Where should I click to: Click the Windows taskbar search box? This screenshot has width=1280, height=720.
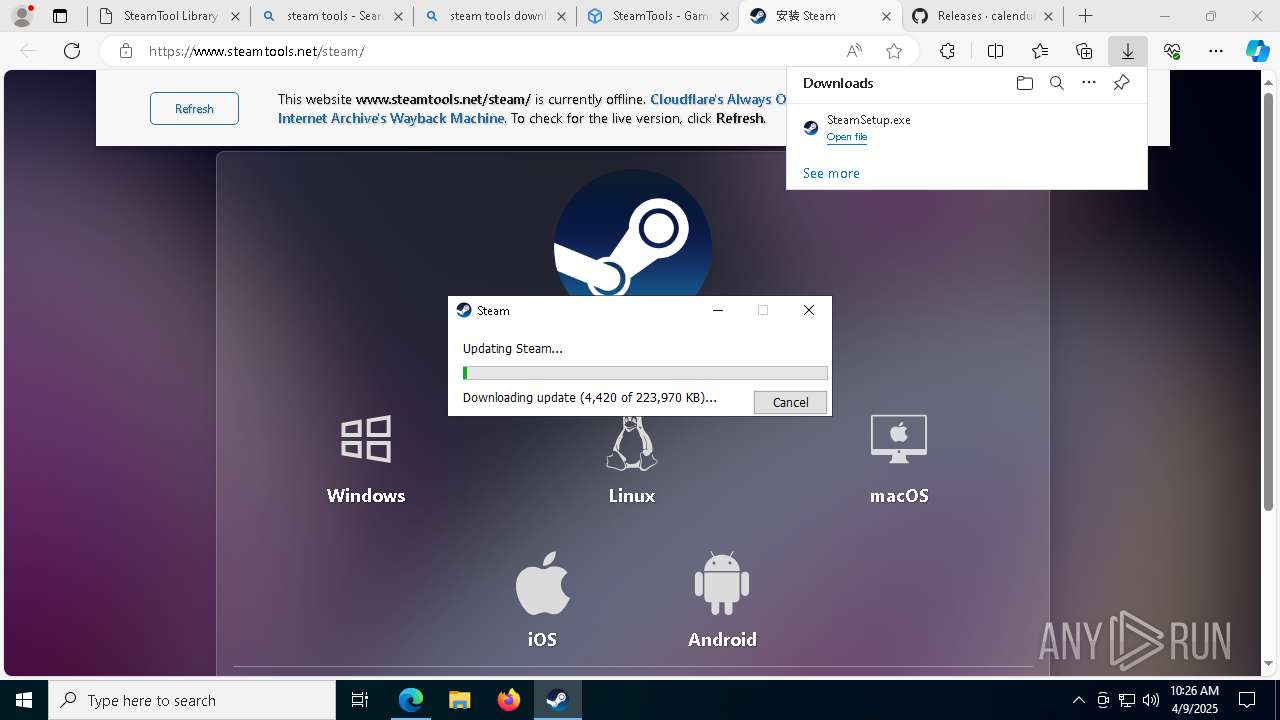point(192,700)
